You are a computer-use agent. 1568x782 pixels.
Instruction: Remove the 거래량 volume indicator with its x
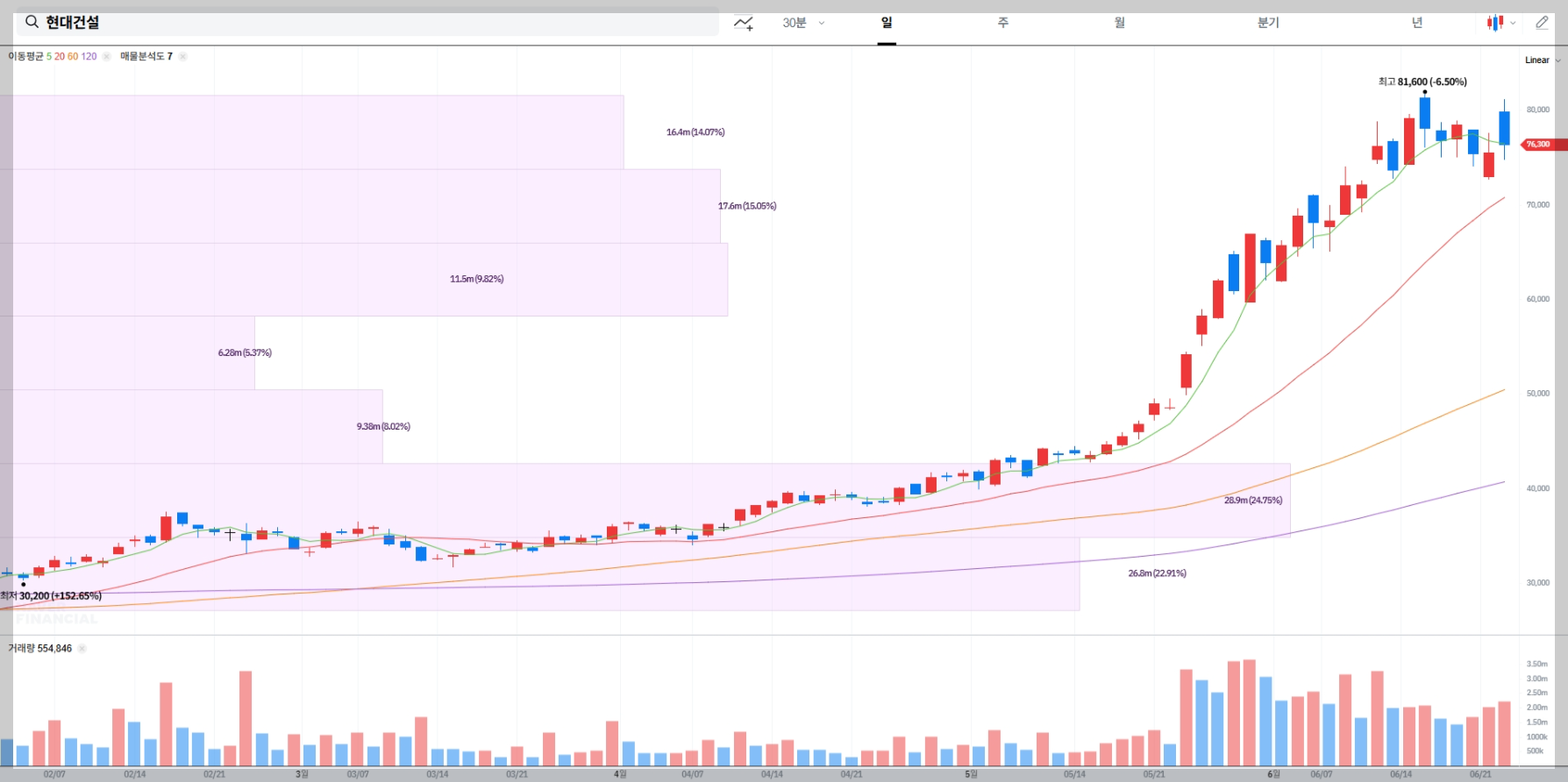(x=82, y=649)
